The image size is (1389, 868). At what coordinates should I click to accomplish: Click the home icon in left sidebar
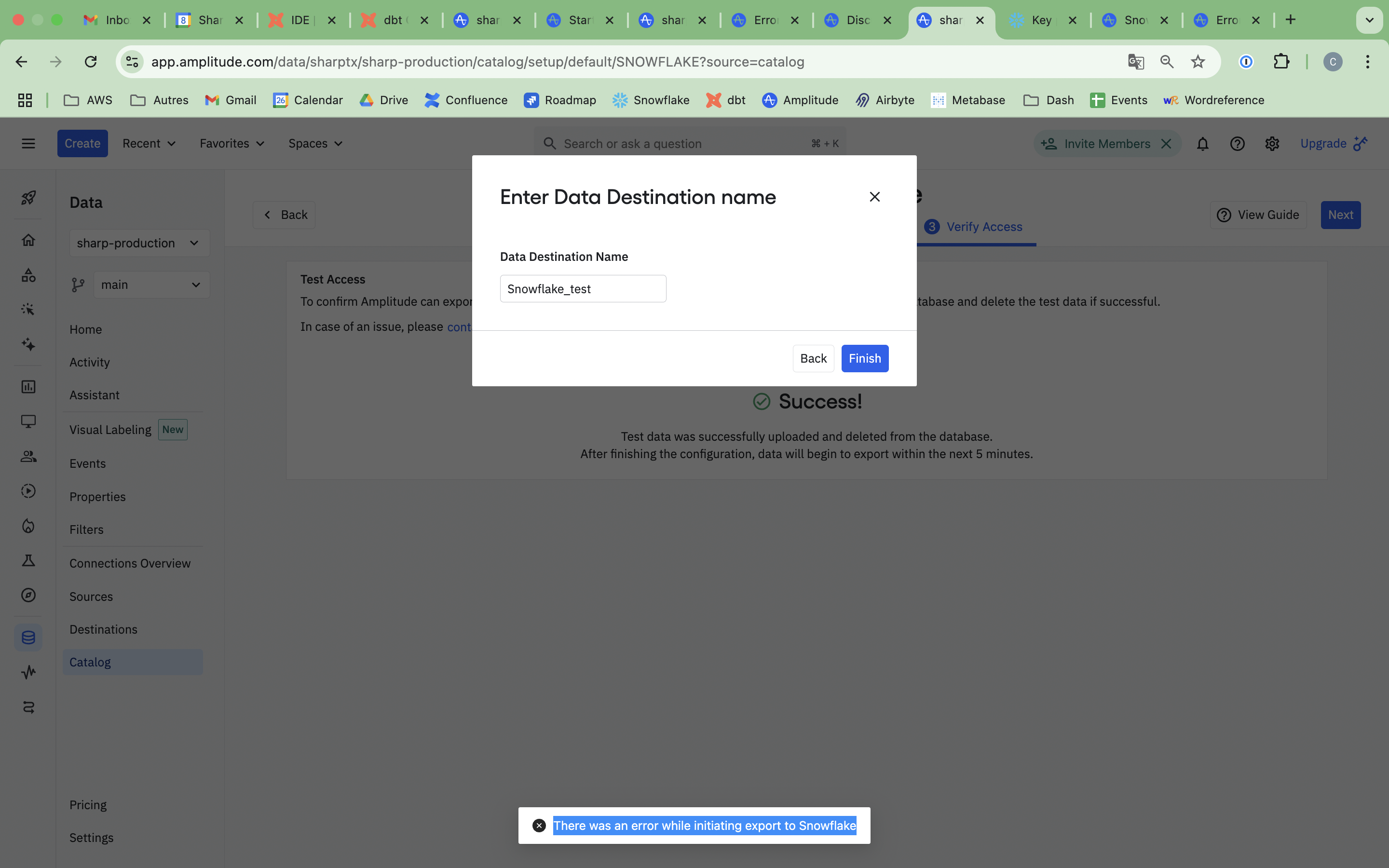tap(28, 240)
